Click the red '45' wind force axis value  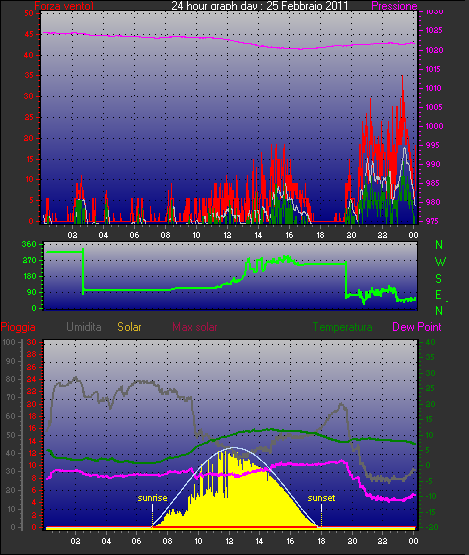pyautogui.click(x=29, y=34)
